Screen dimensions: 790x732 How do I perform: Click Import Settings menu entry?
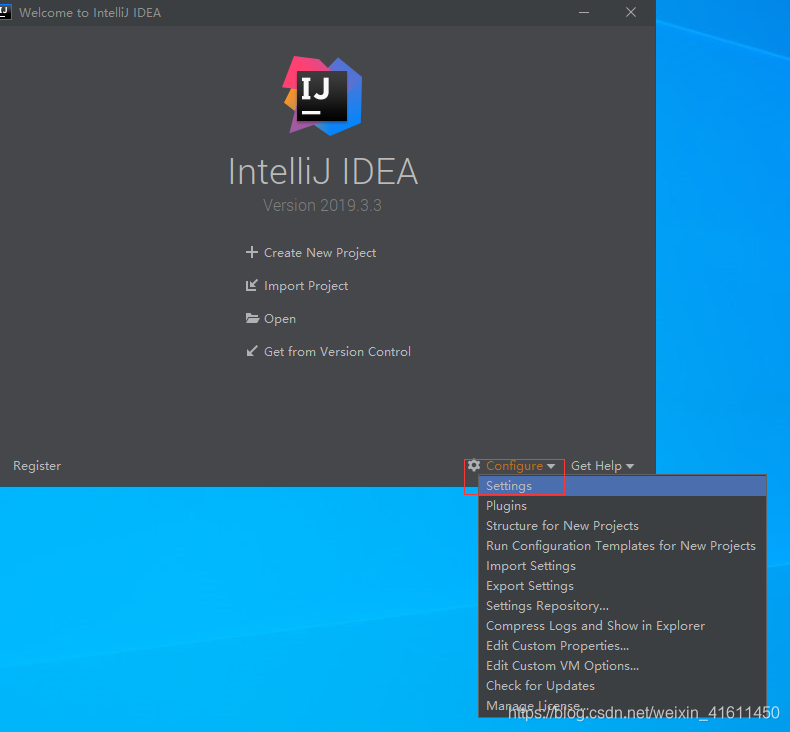[622, 566]
